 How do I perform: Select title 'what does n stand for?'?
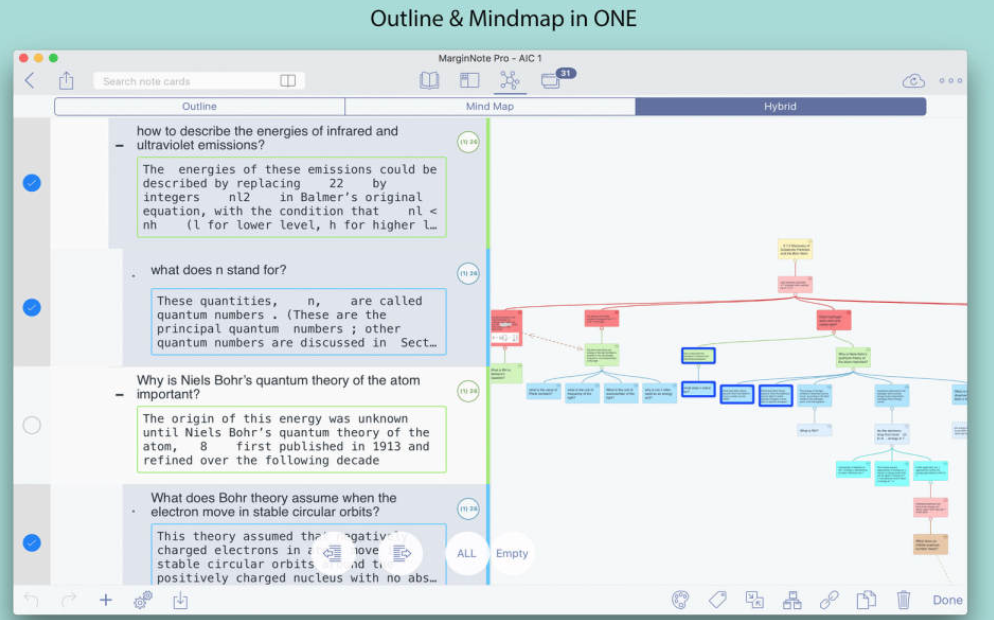[x=218, y=270]
